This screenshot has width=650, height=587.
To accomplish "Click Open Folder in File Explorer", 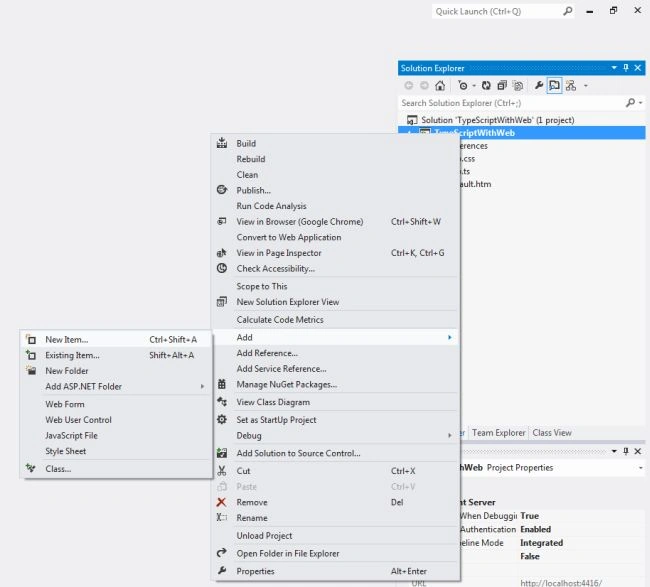I will pos(335,554).
